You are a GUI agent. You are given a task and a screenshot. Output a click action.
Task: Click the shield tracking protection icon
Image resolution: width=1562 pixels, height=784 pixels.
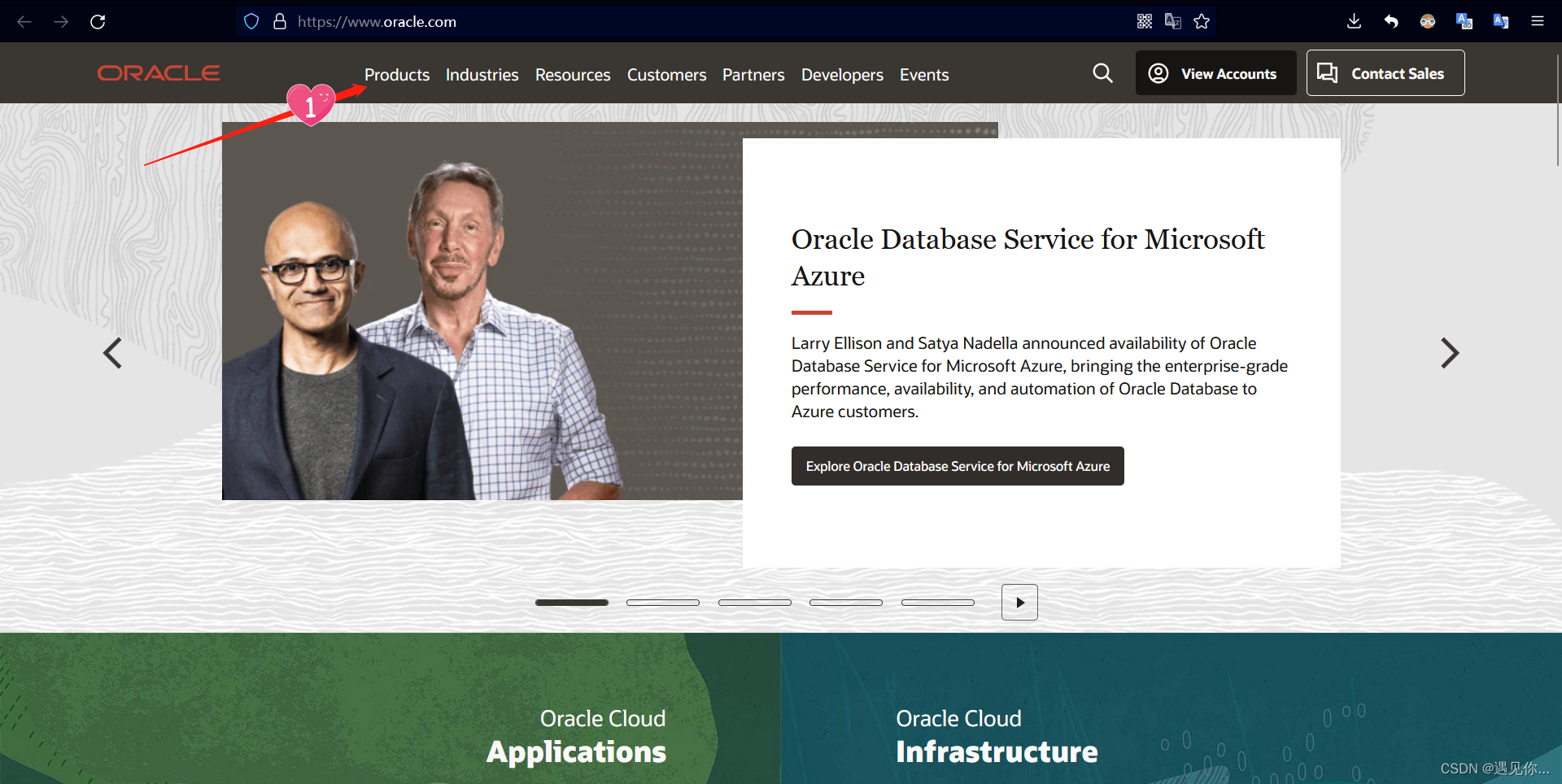[251, 21]
